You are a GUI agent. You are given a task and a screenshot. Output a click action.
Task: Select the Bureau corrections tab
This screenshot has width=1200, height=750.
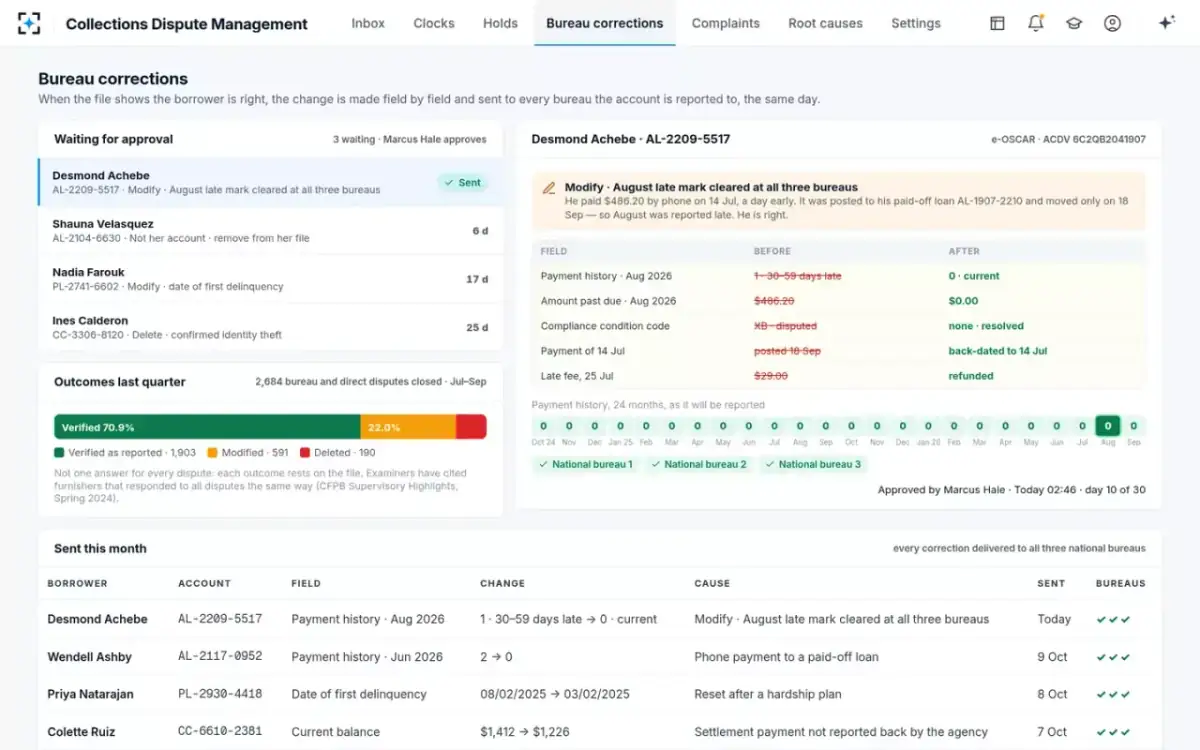tap(604, 23)
